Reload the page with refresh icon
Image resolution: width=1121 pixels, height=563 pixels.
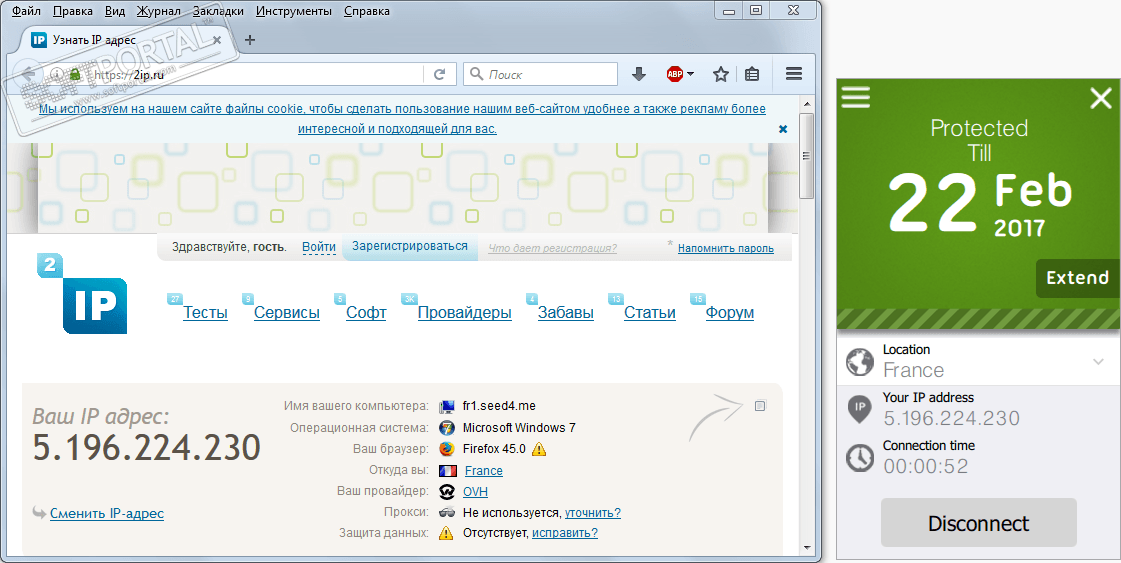[x=440, y=74]
